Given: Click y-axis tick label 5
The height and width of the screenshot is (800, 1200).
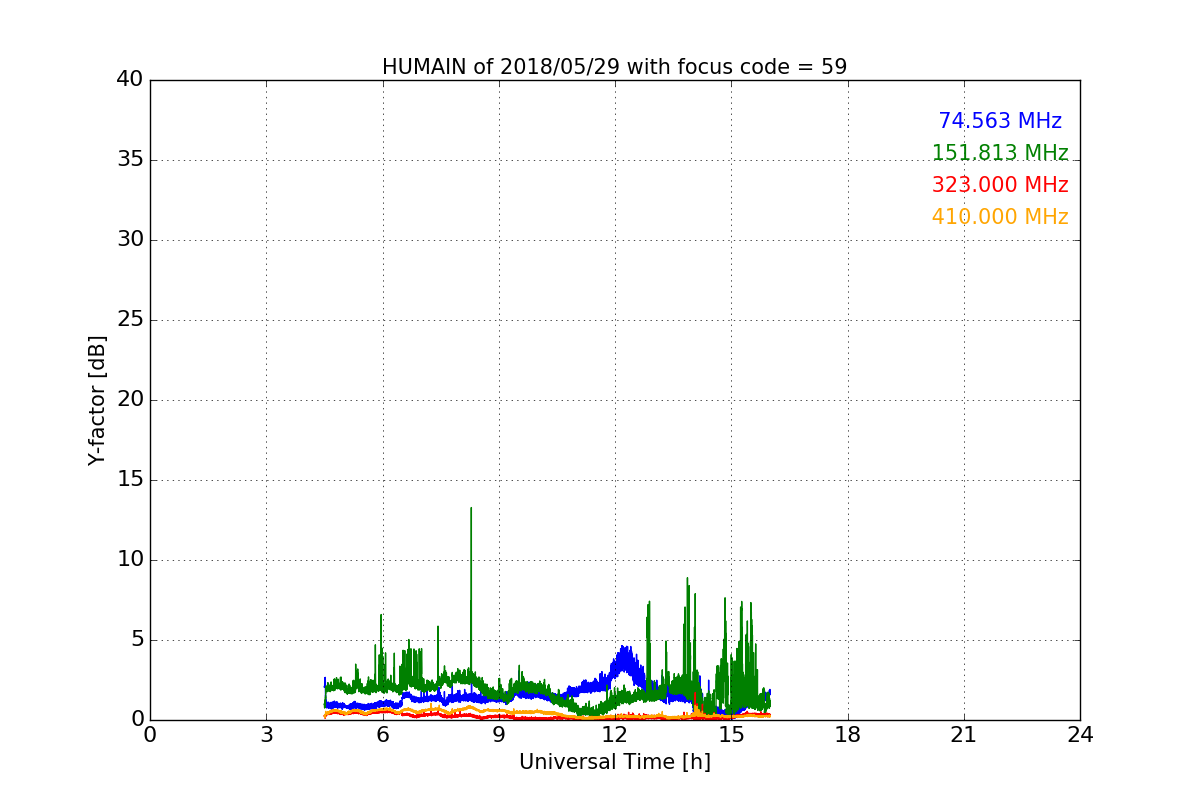Looking at the screenshot, I should pyautogui.click(x=136, y=640).
